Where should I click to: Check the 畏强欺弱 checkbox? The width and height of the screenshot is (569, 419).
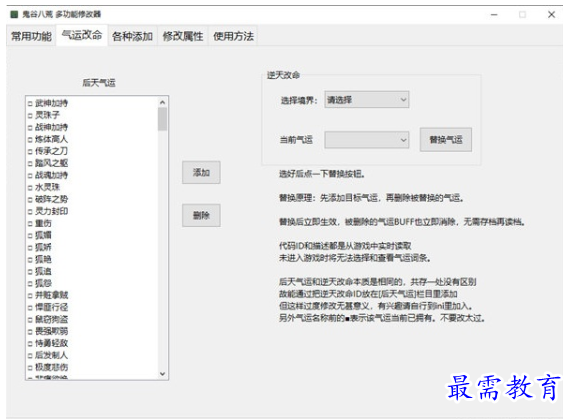(30, 332)
